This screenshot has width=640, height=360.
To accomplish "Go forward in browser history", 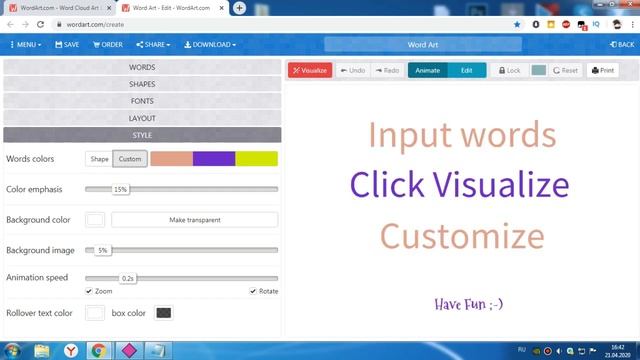I will pos(25,24).
